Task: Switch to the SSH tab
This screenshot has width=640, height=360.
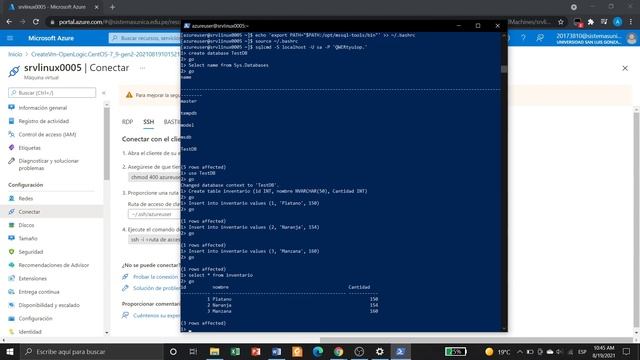Action: tap(149, 122)
